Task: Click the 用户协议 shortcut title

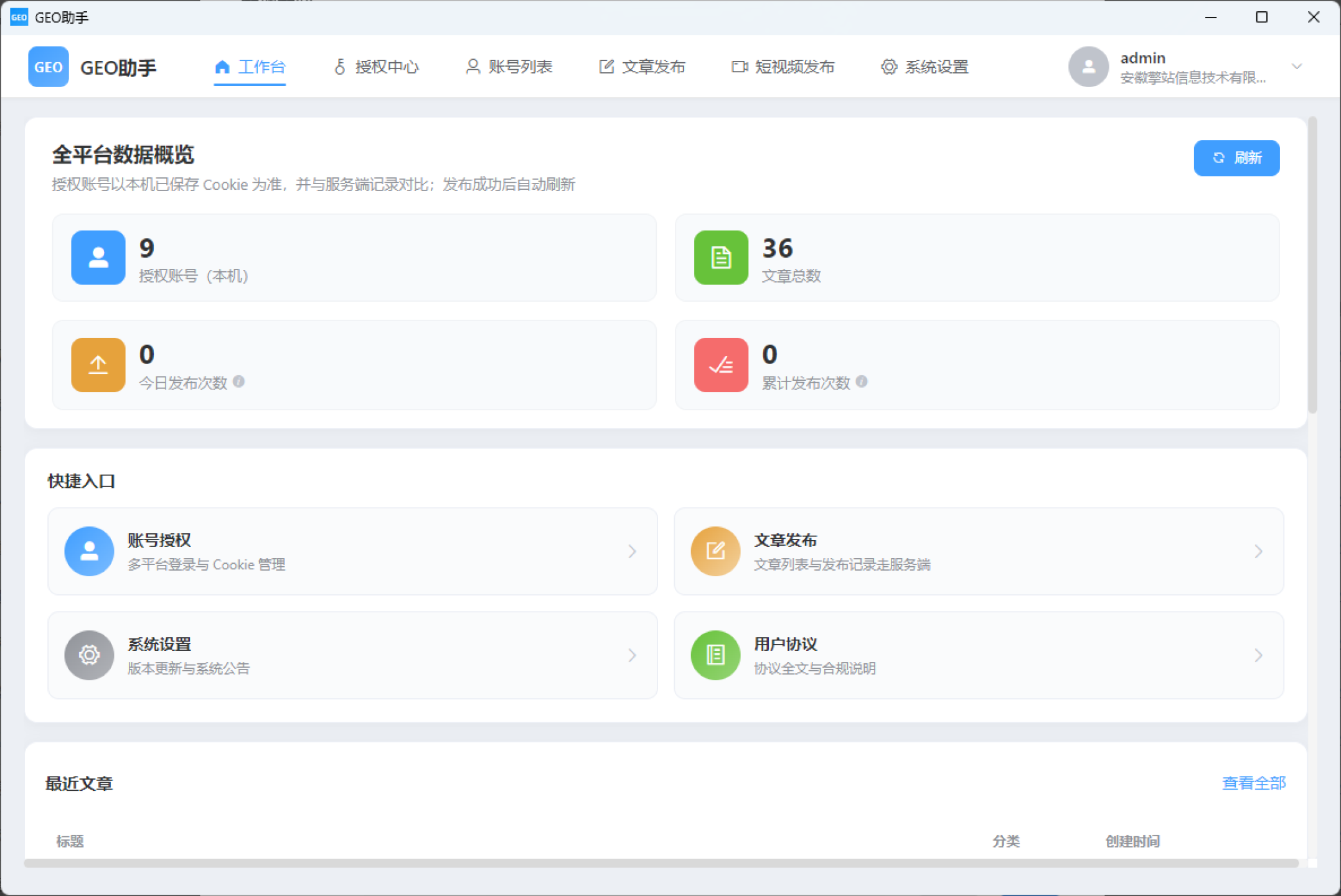Action: click(x=786, y=644)
